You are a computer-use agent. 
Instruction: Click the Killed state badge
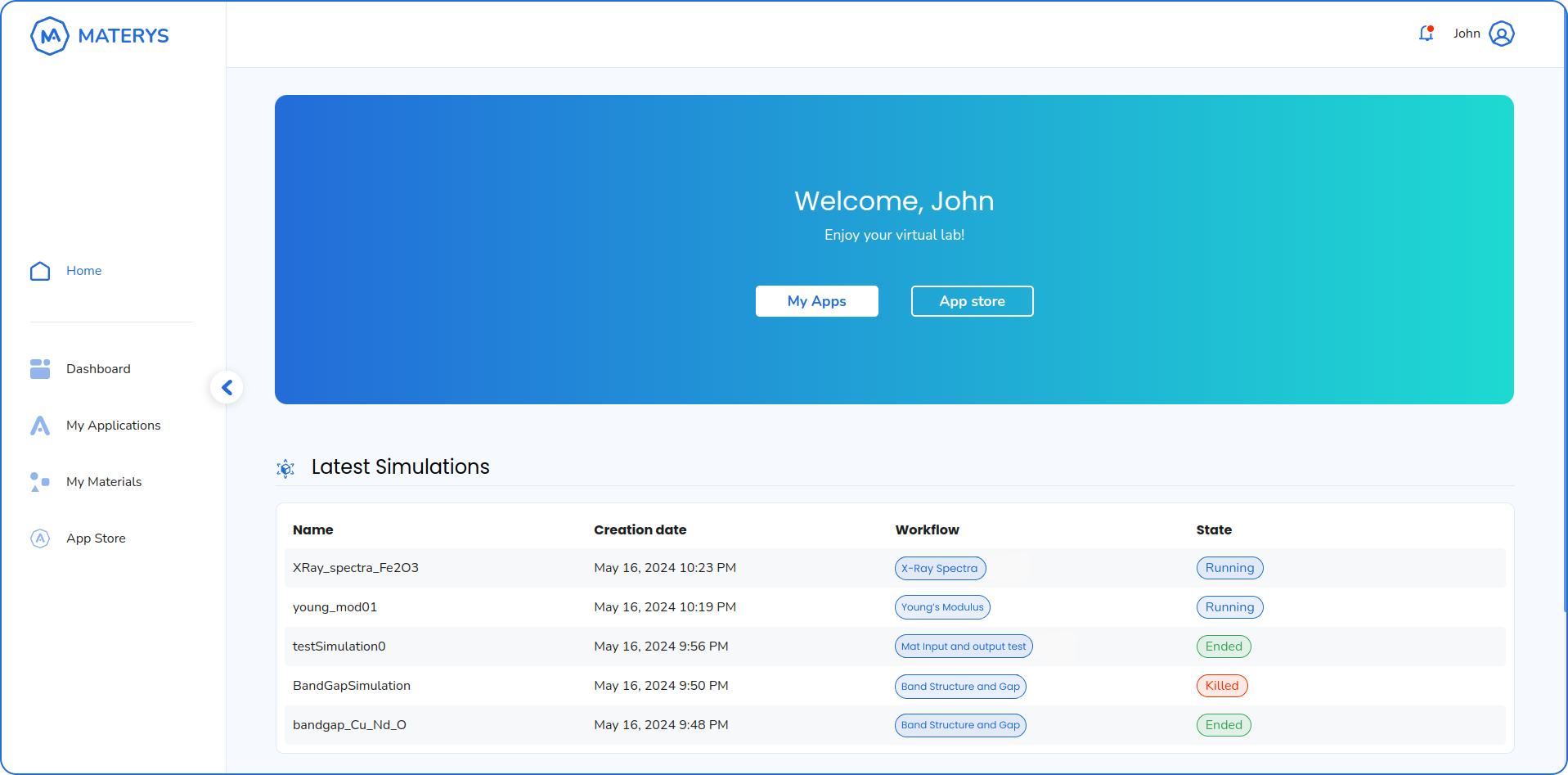pos(1221,686)
